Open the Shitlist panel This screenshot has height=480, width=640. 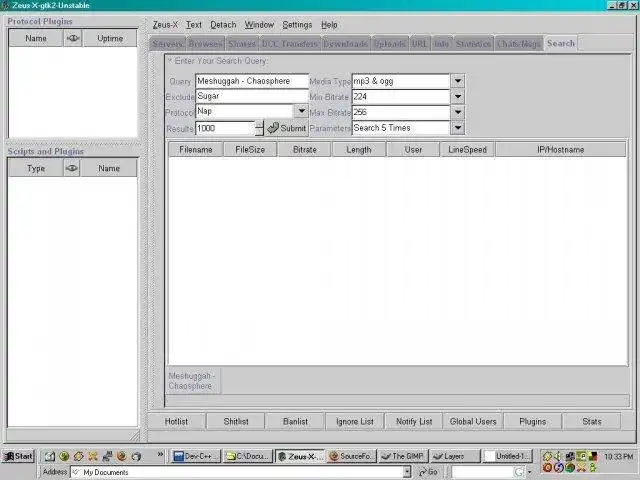click(x=236, y=421)
